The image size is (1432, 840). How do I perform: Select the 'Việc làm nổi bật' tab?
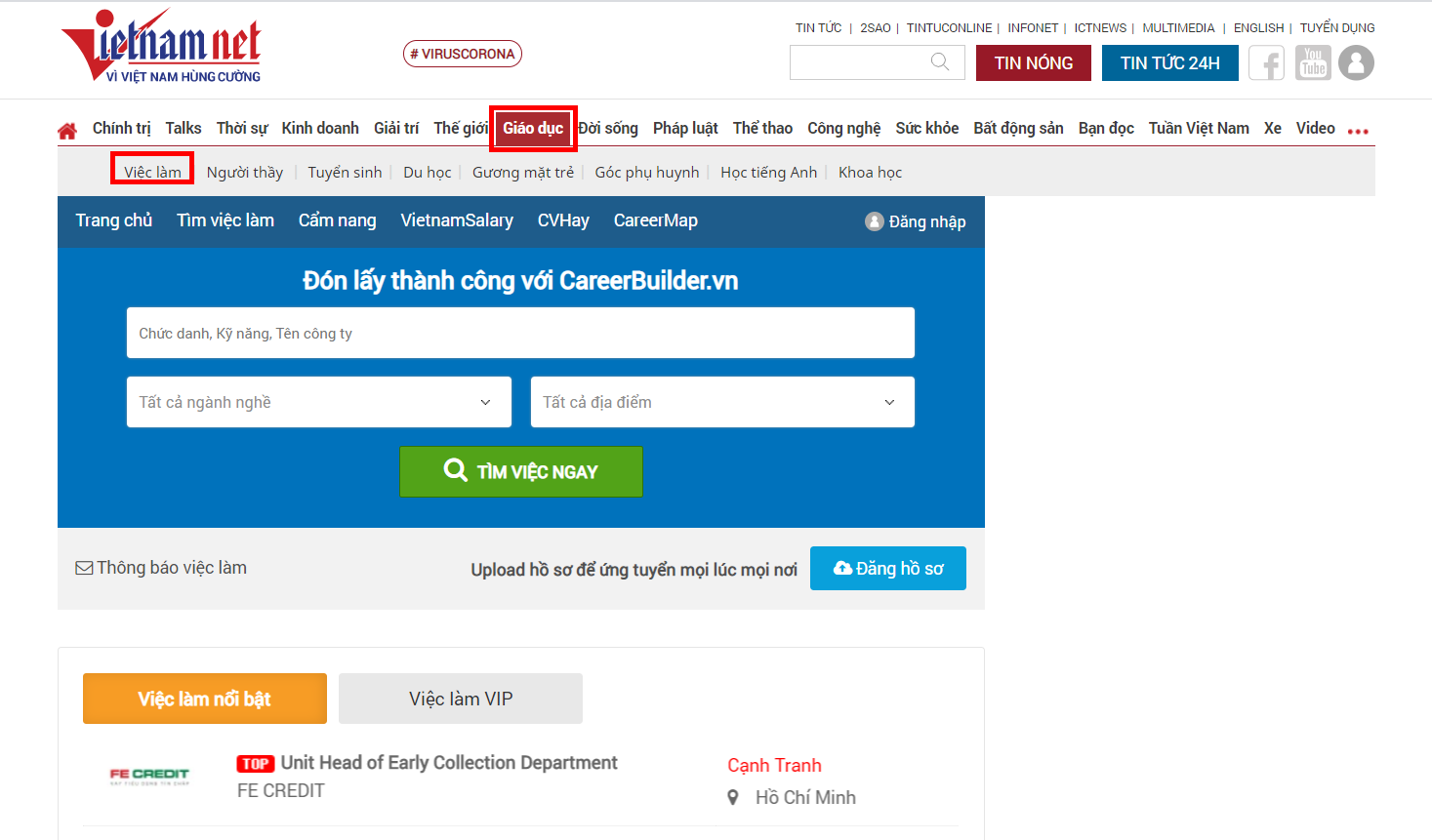coord(205,699)
